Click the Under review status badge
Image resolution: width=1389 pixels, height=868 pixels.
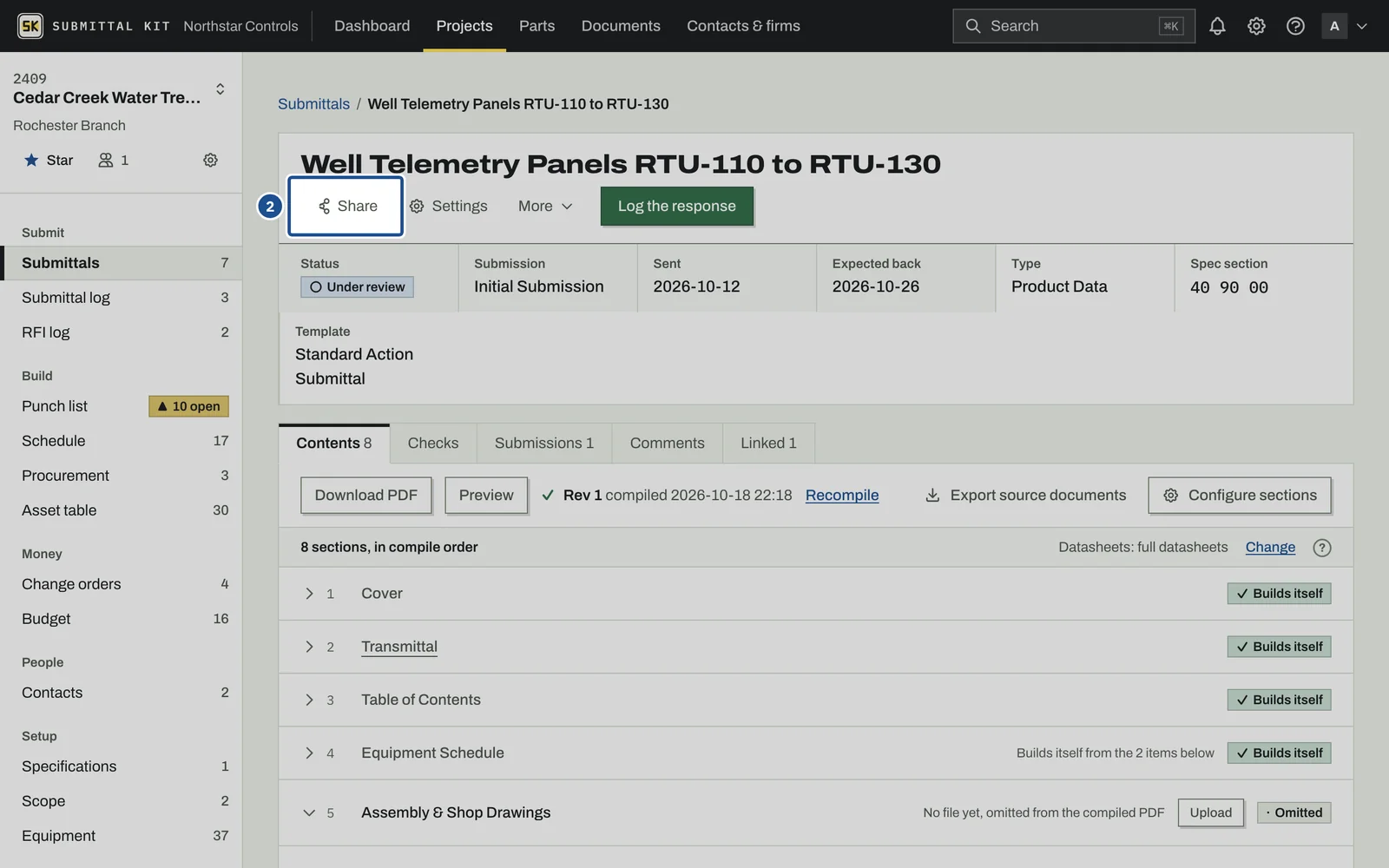[x=357, y=287]
